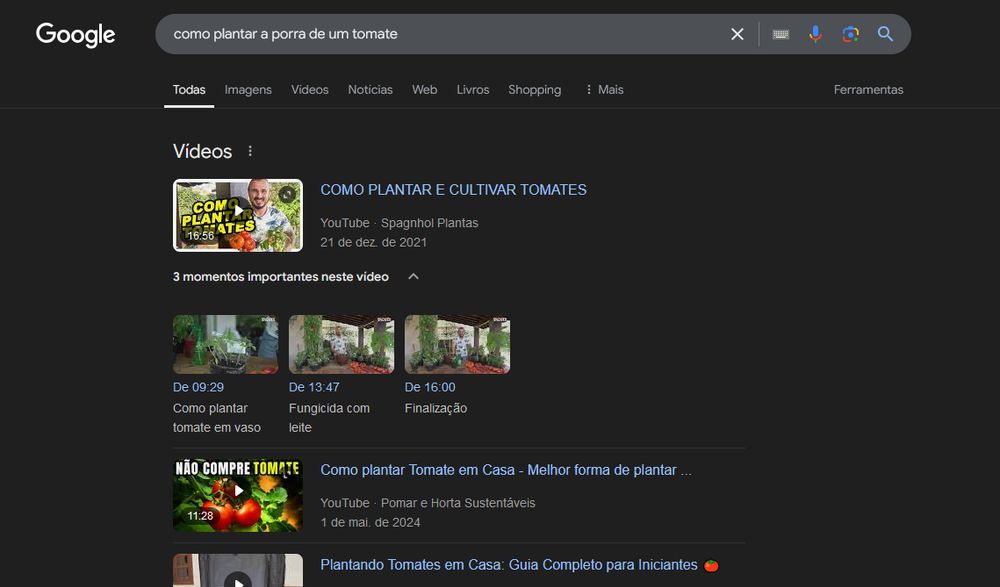Clear the search box with the X icon

pyautogui.click(x=737, y=34)
